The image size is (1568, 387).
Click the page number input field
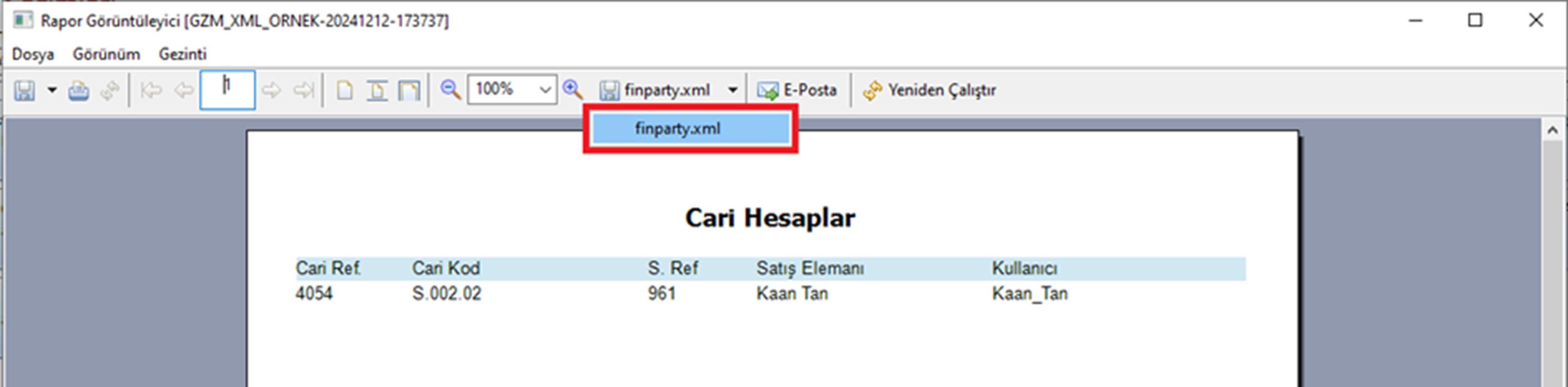pos(228,90)
